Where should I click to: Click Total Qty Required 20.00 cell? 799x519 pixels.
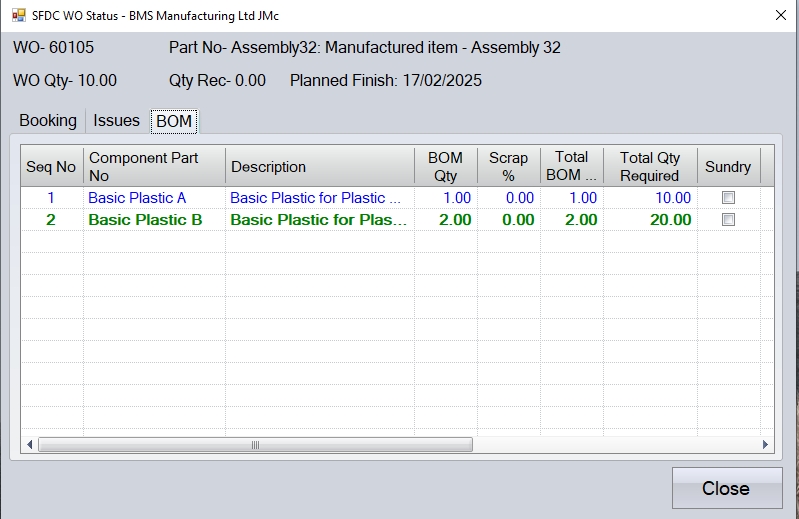650,220
